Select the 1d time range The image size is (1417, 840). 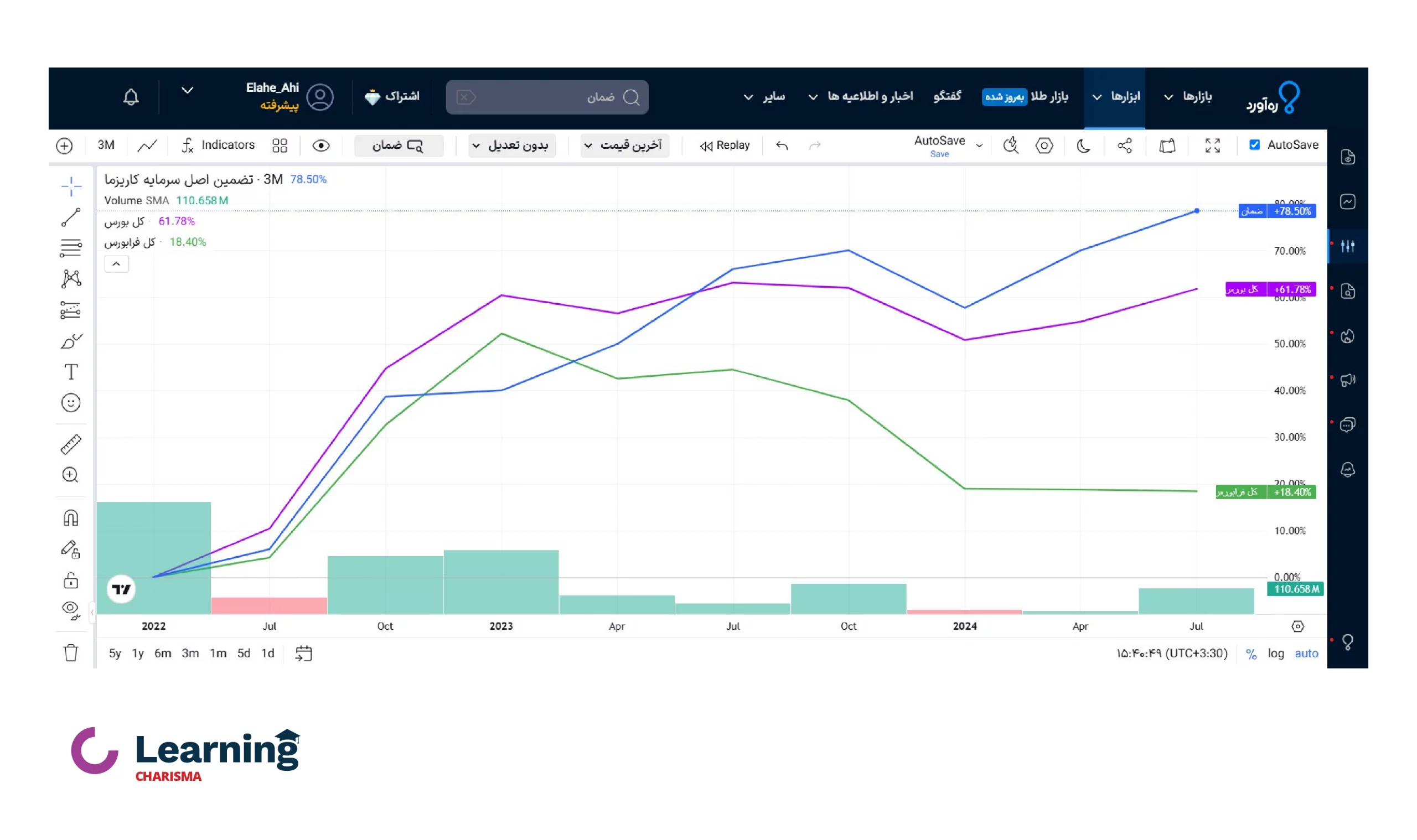coord(268,653)
